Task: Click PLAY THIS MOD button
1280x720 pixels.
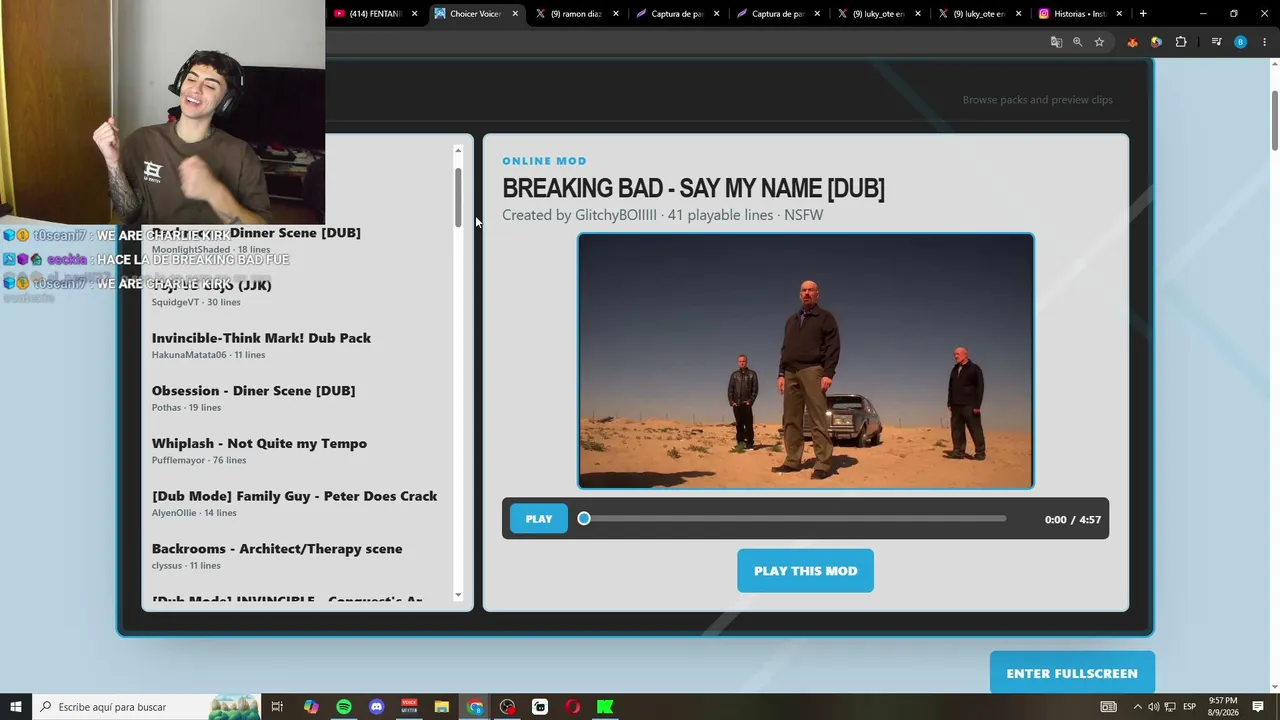Action: point(805,571)
